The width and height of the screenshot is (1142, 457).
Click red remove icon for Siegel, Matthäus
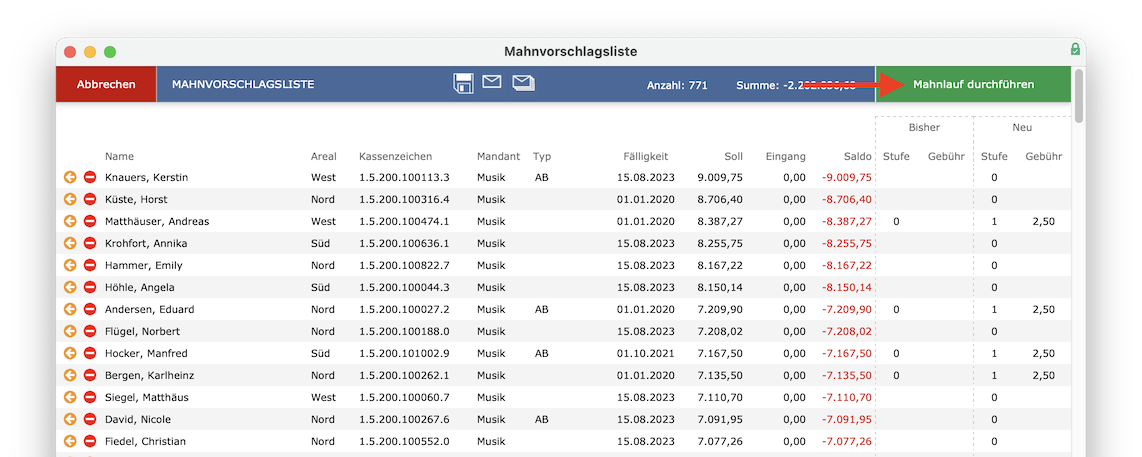90,397
